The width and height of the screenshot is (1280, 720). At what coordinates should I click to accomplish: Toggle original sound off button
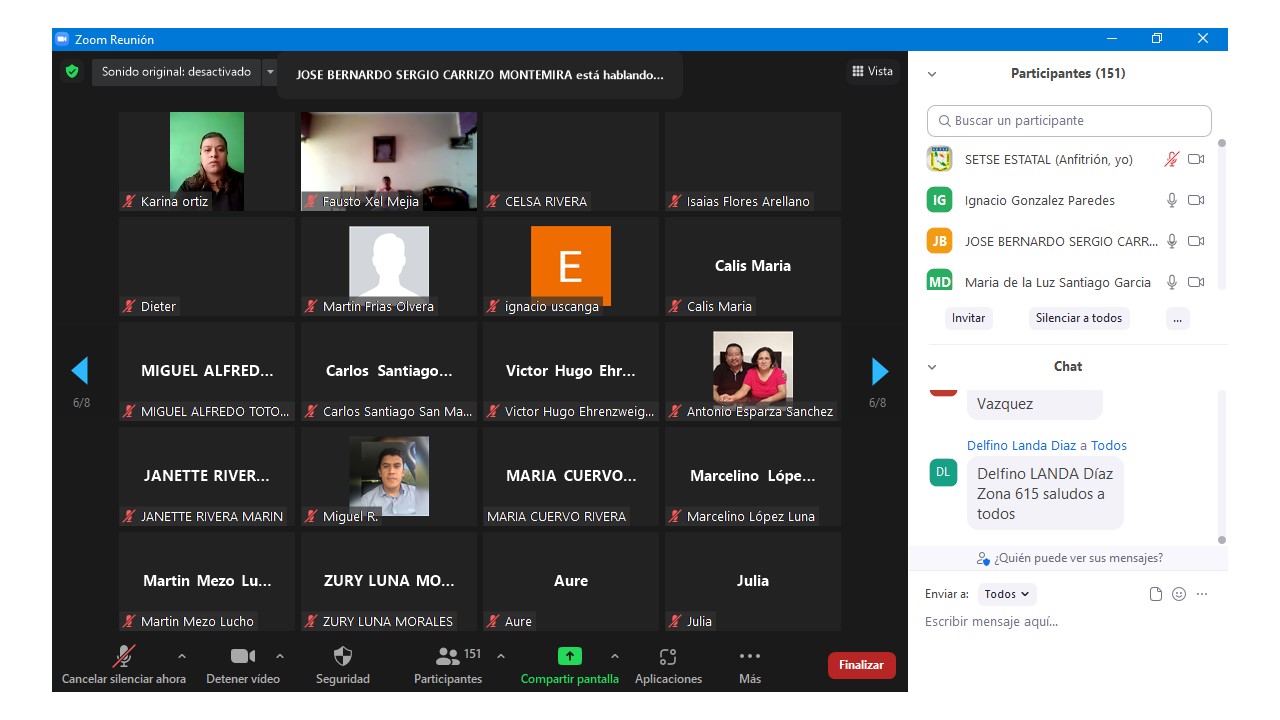176,72
